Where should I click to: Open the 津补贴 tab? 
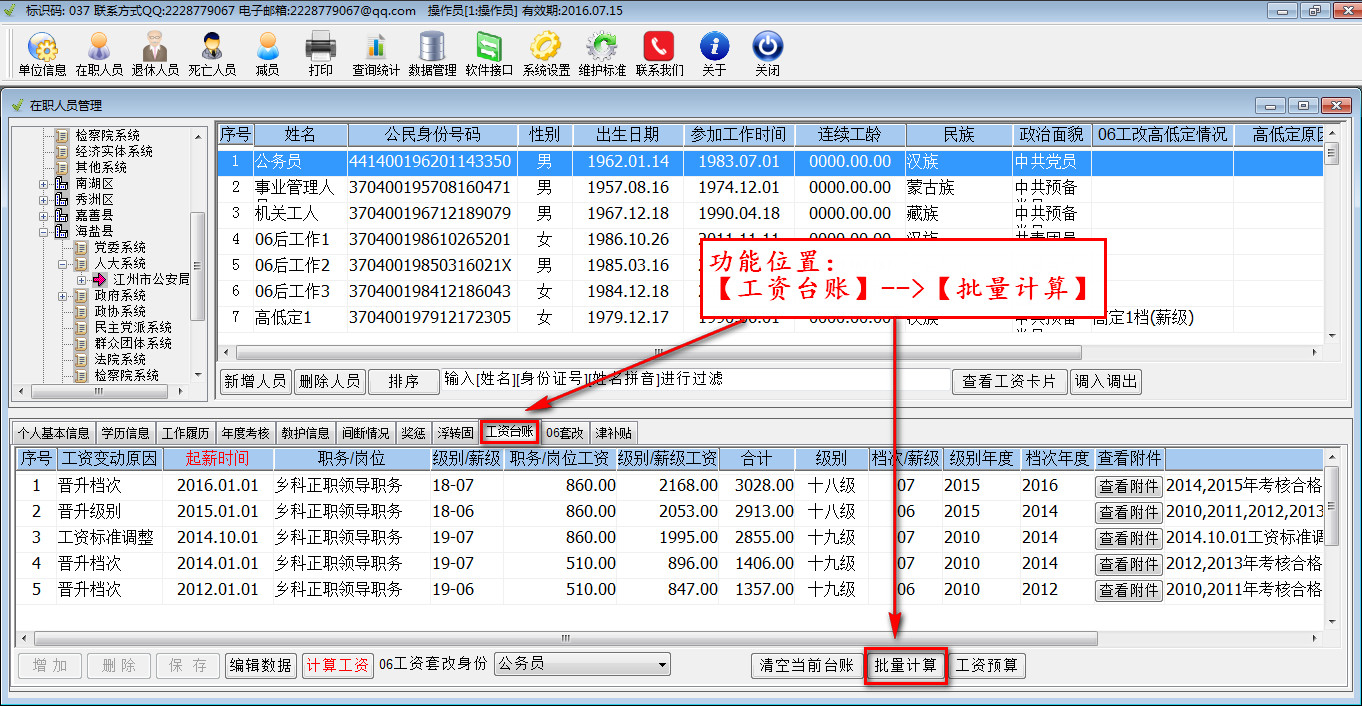[613, 433]
